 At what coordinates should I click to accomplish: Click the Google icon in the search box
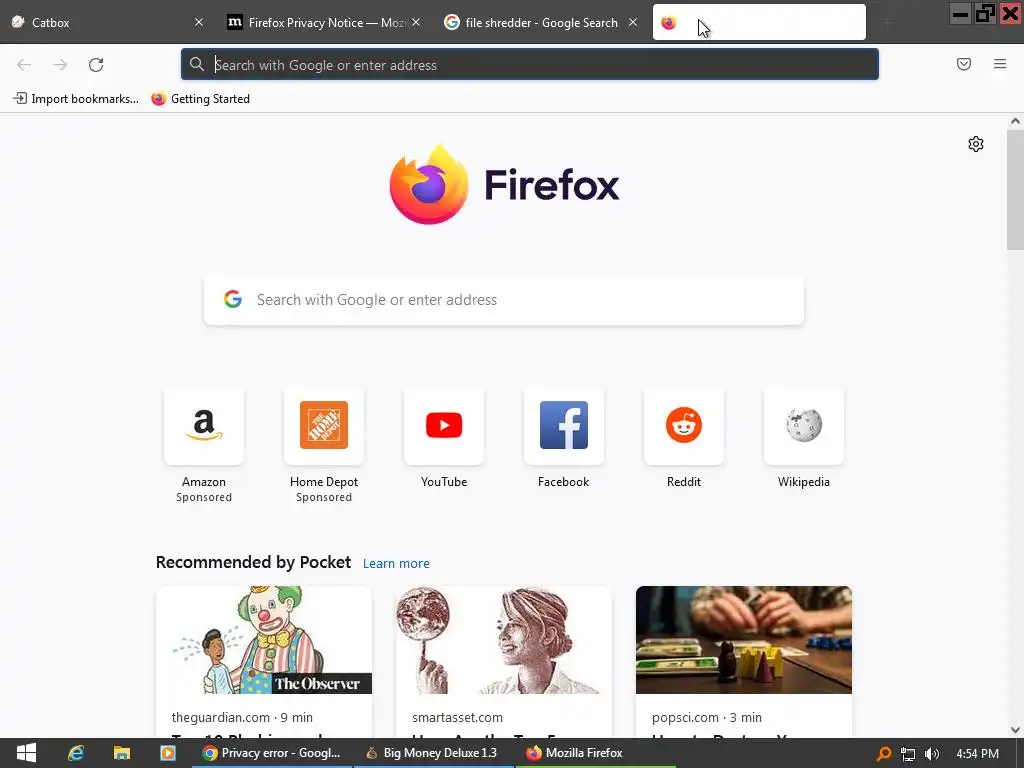tap(233, 300)
